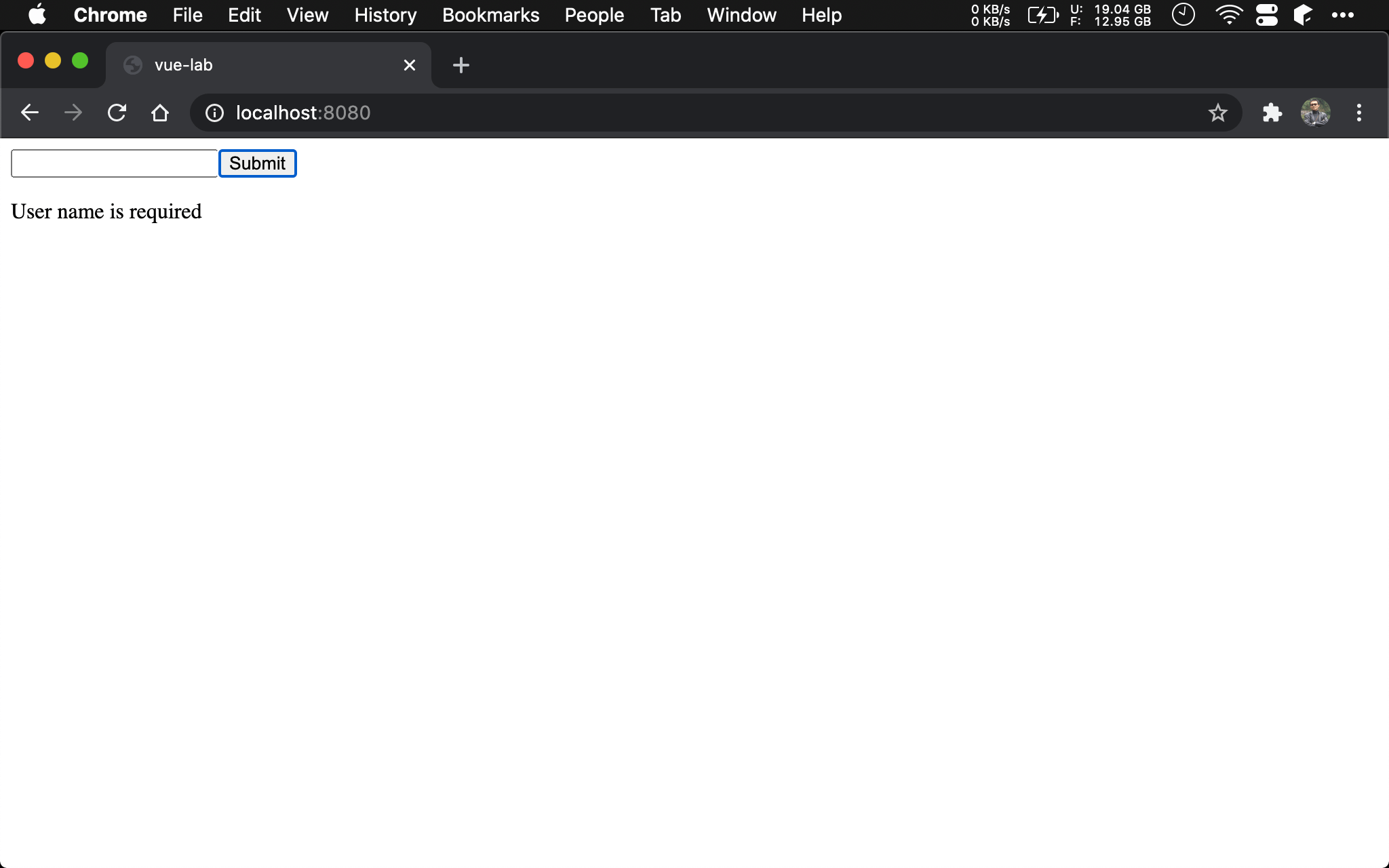View site information icon in address bar
1389x868 pixels.
pyautogui.click(x=214, y=113)
